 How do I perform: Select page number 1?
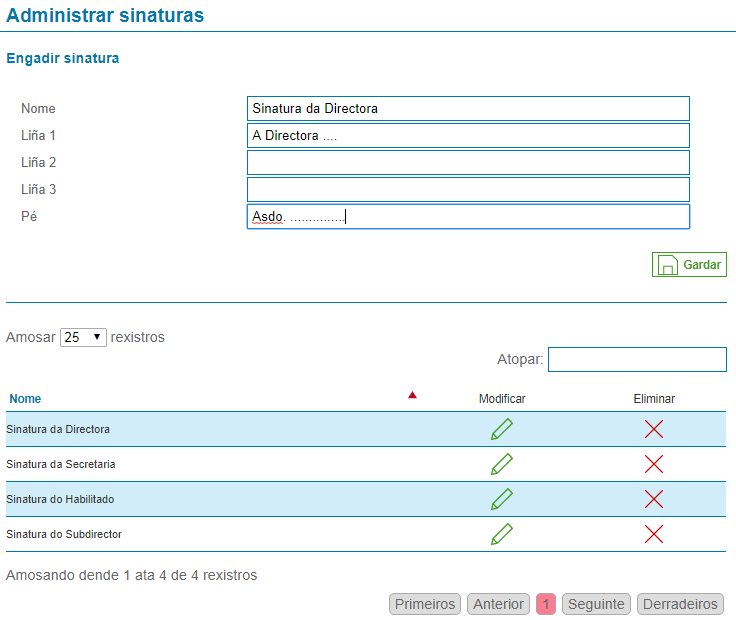point(546,604)
